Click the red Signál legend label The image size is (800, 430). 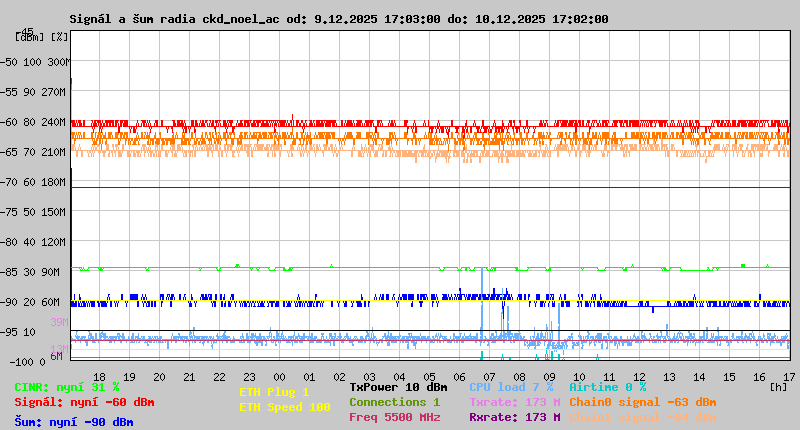[x=84, y=402]
